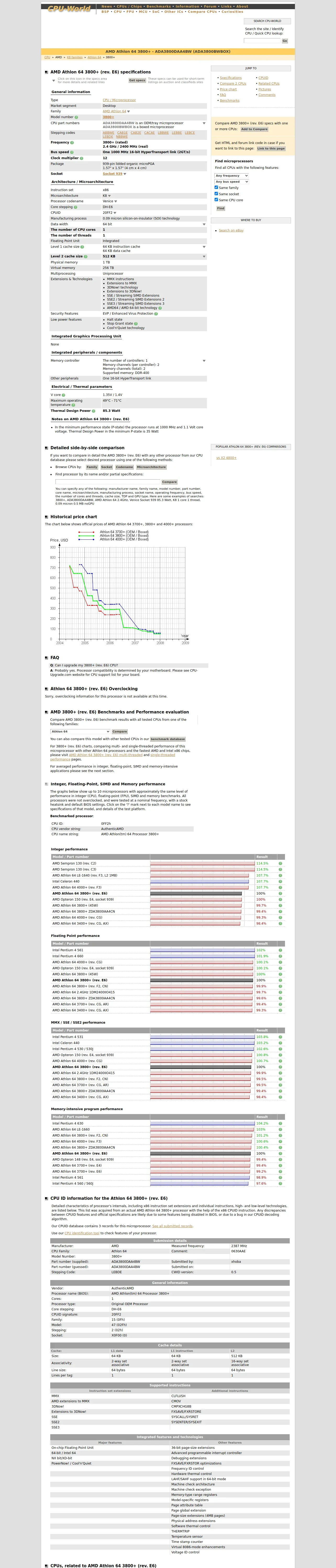
Task: Toggle the Same family checkbox
Action: [x=216, y=187]
